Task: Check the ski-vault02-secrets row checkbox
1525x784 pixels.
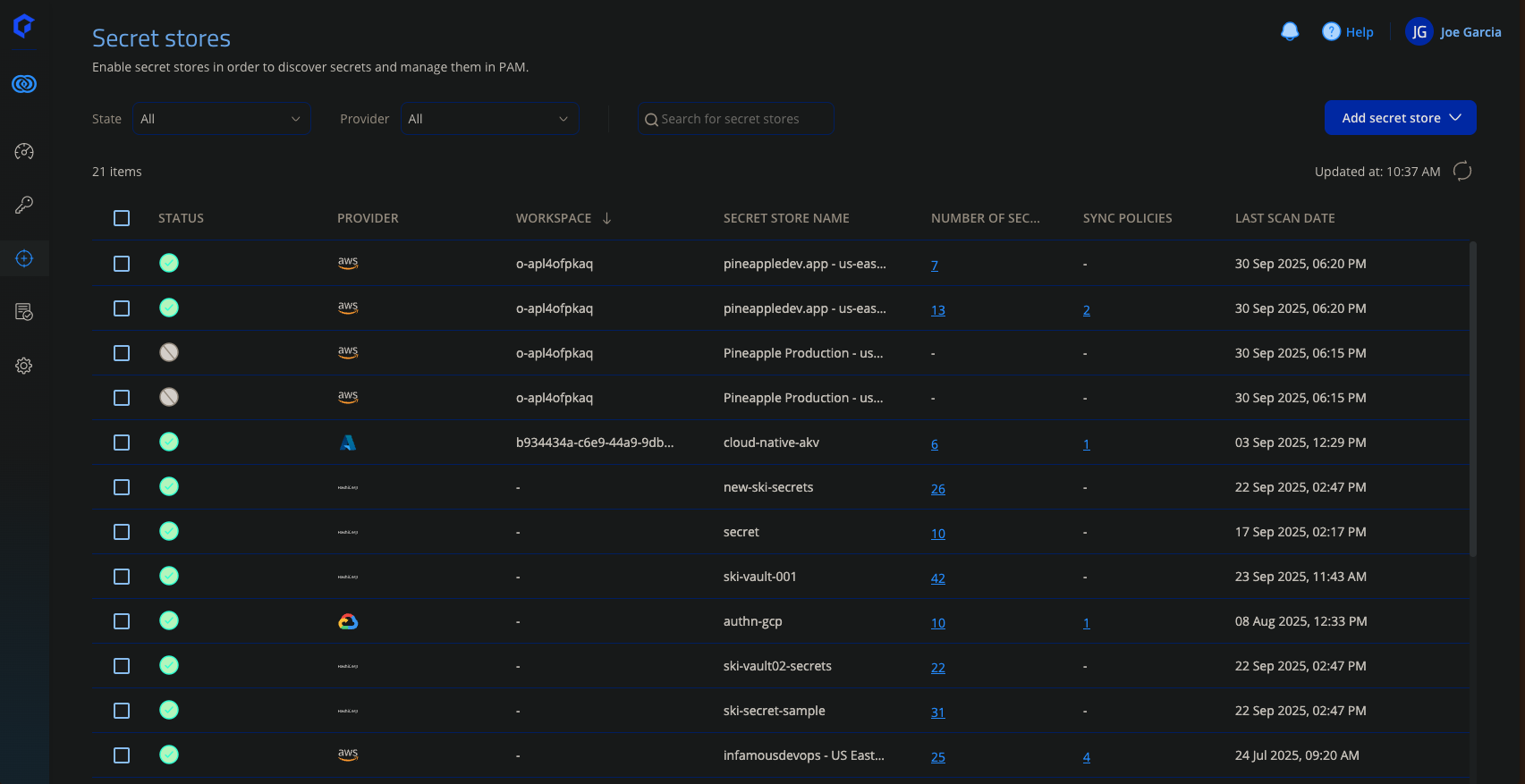Action: pyautogui.click(x=122, y=666)
